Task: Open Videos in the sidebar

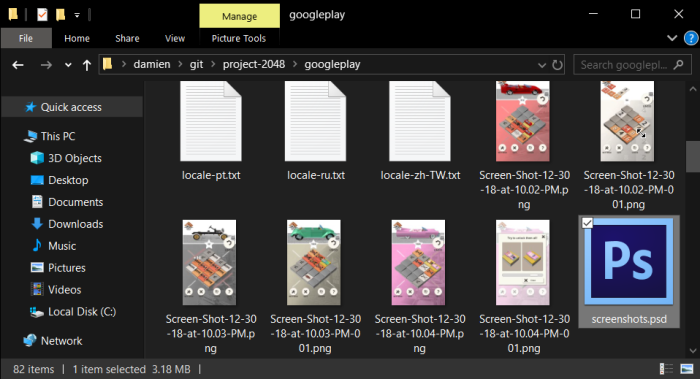Action: point(64,289)
